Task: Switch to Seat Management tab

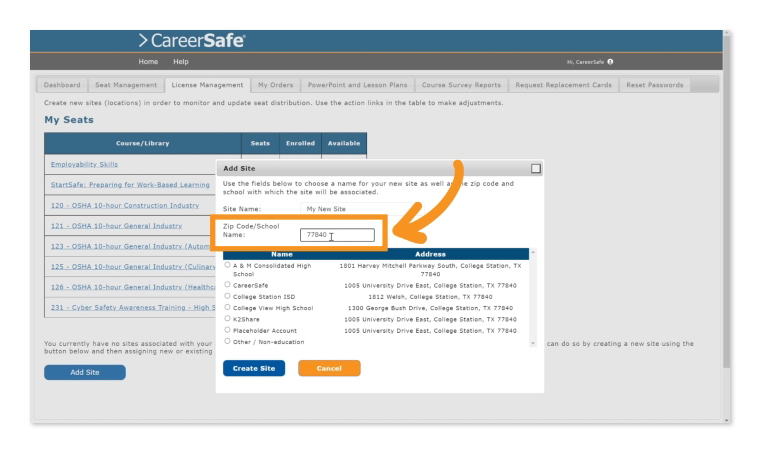Action: 126,85
